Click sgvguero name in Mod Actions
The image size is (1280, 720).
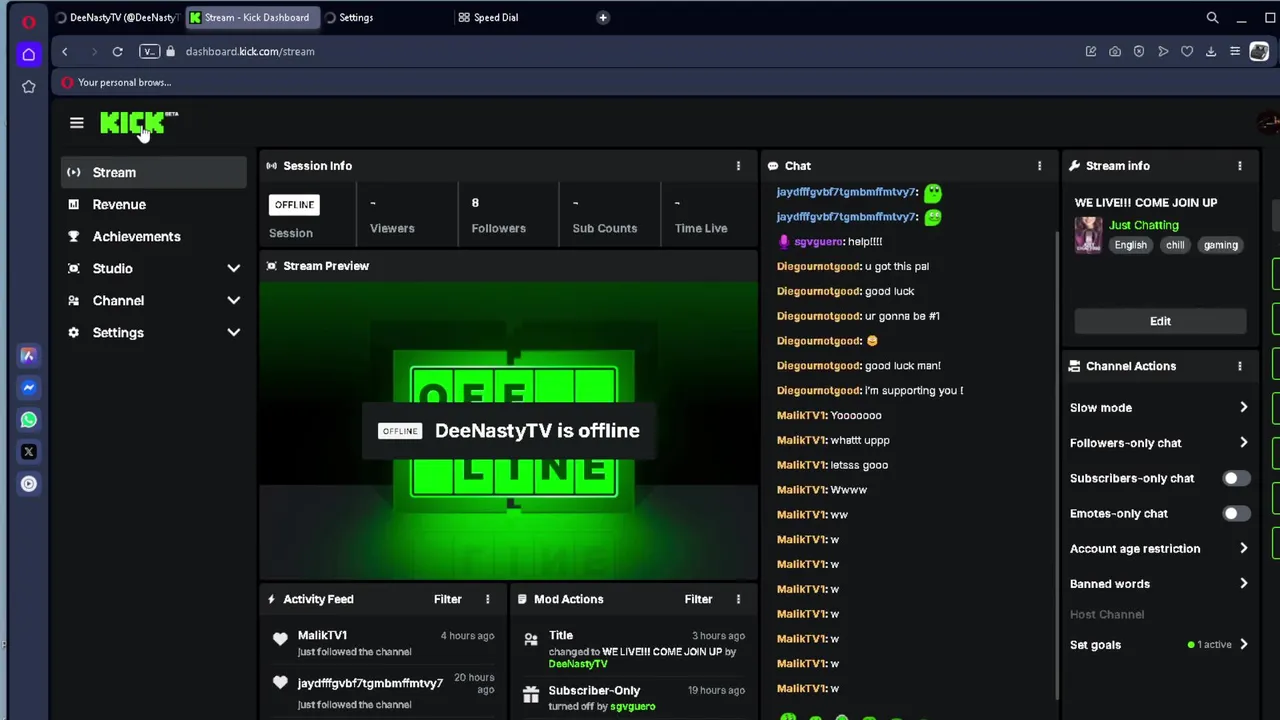(x=632, y=706)
